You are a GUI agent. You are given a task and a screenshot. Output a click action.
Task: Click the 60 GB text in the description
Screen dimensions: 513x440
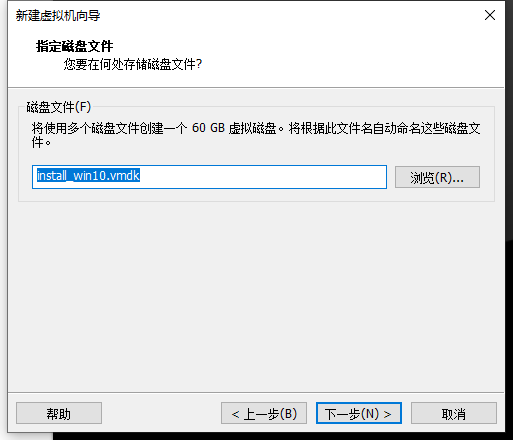tap(208, 128)
